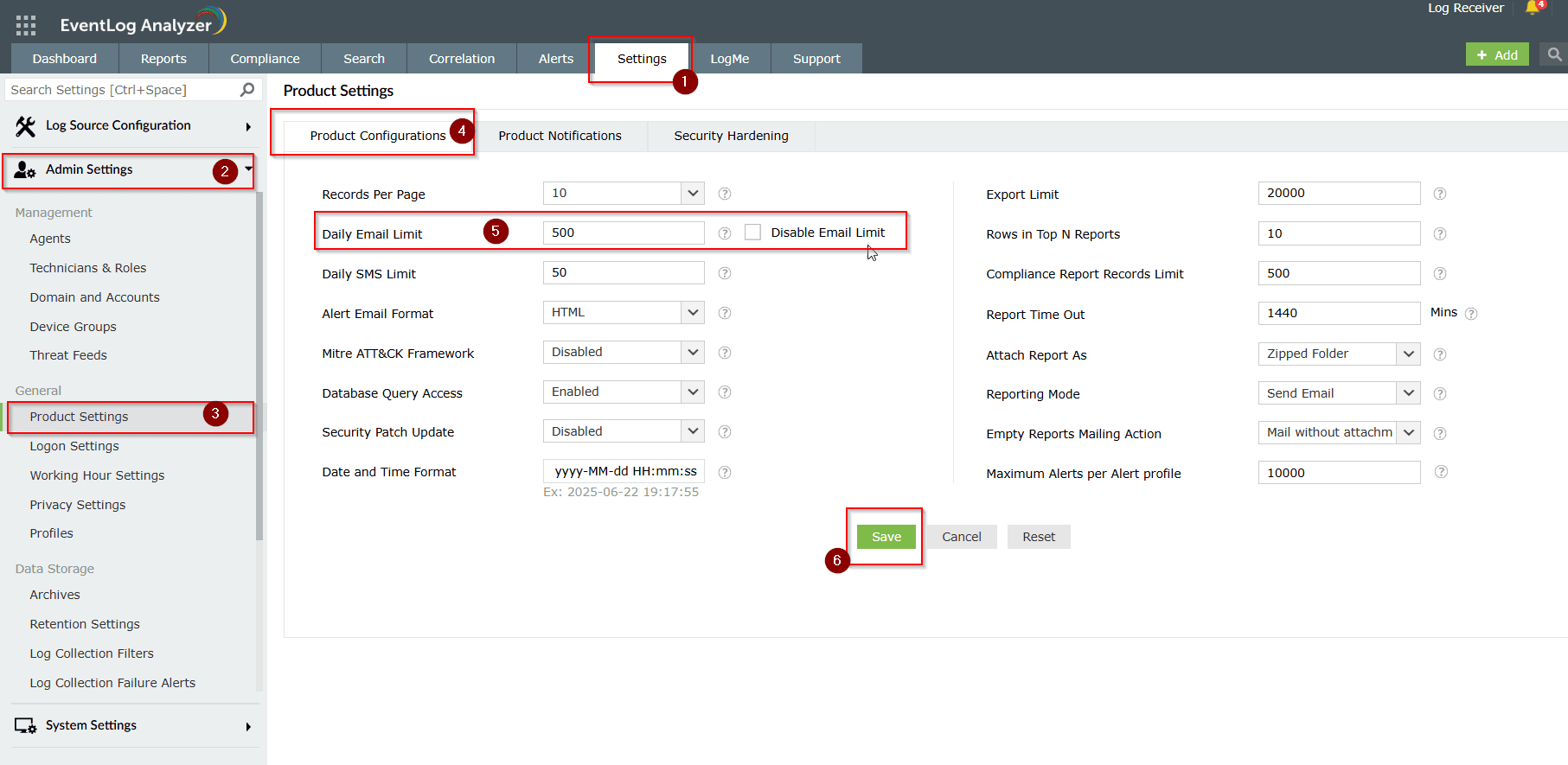Switch to the Security Hardening tab
Screen dimensions: 1568x765
click(x=731, y=136)
